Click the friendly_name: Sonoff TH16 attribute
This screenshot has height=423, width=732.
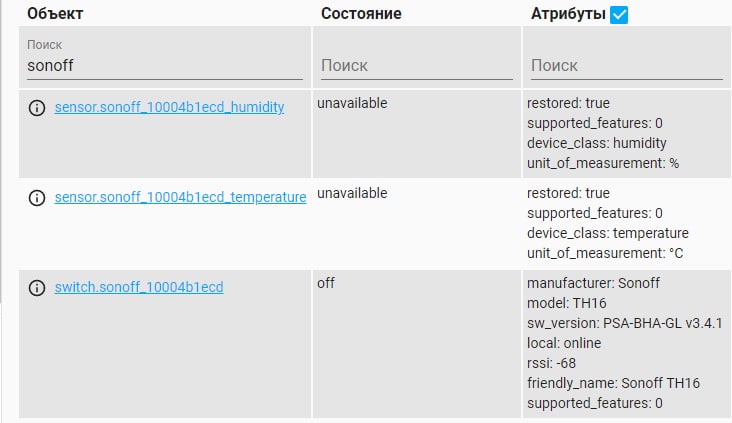pyautogui.click(x=613, y=383)
